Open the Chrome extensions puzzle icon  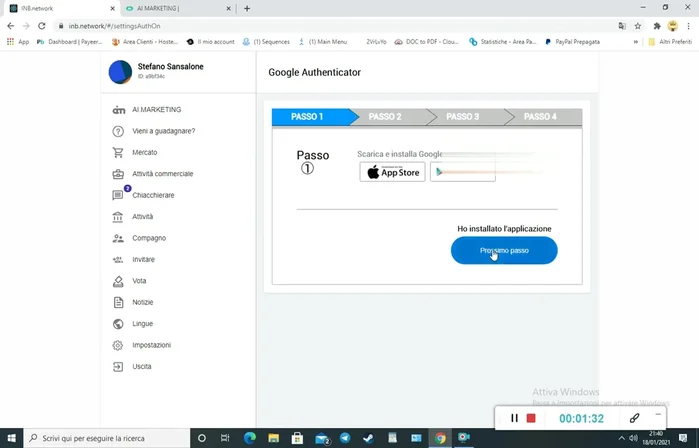coord(657,26)
